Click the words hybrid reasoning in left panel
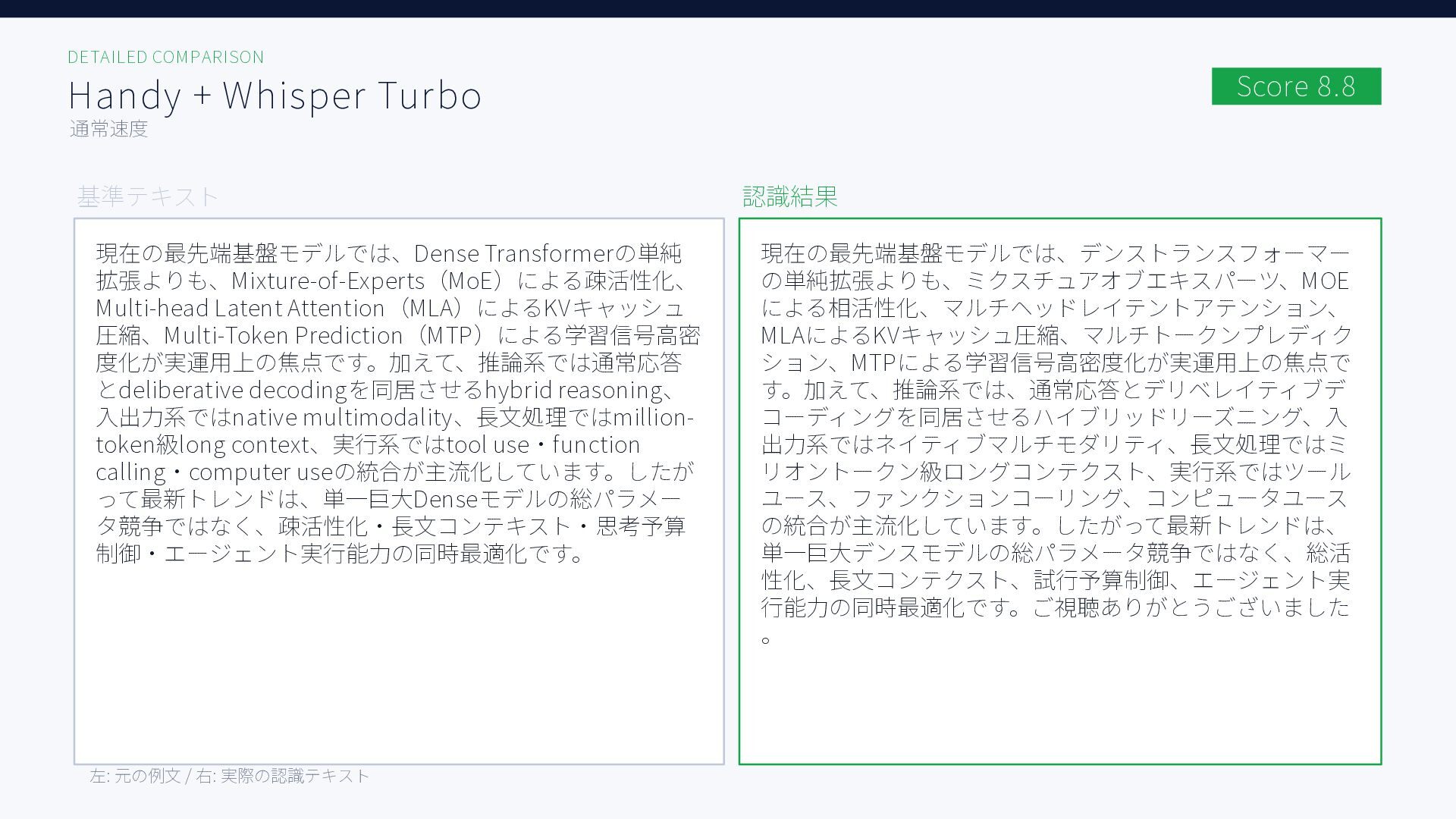The height and width of the screenshot is (819, 1456). pos(573,390)
